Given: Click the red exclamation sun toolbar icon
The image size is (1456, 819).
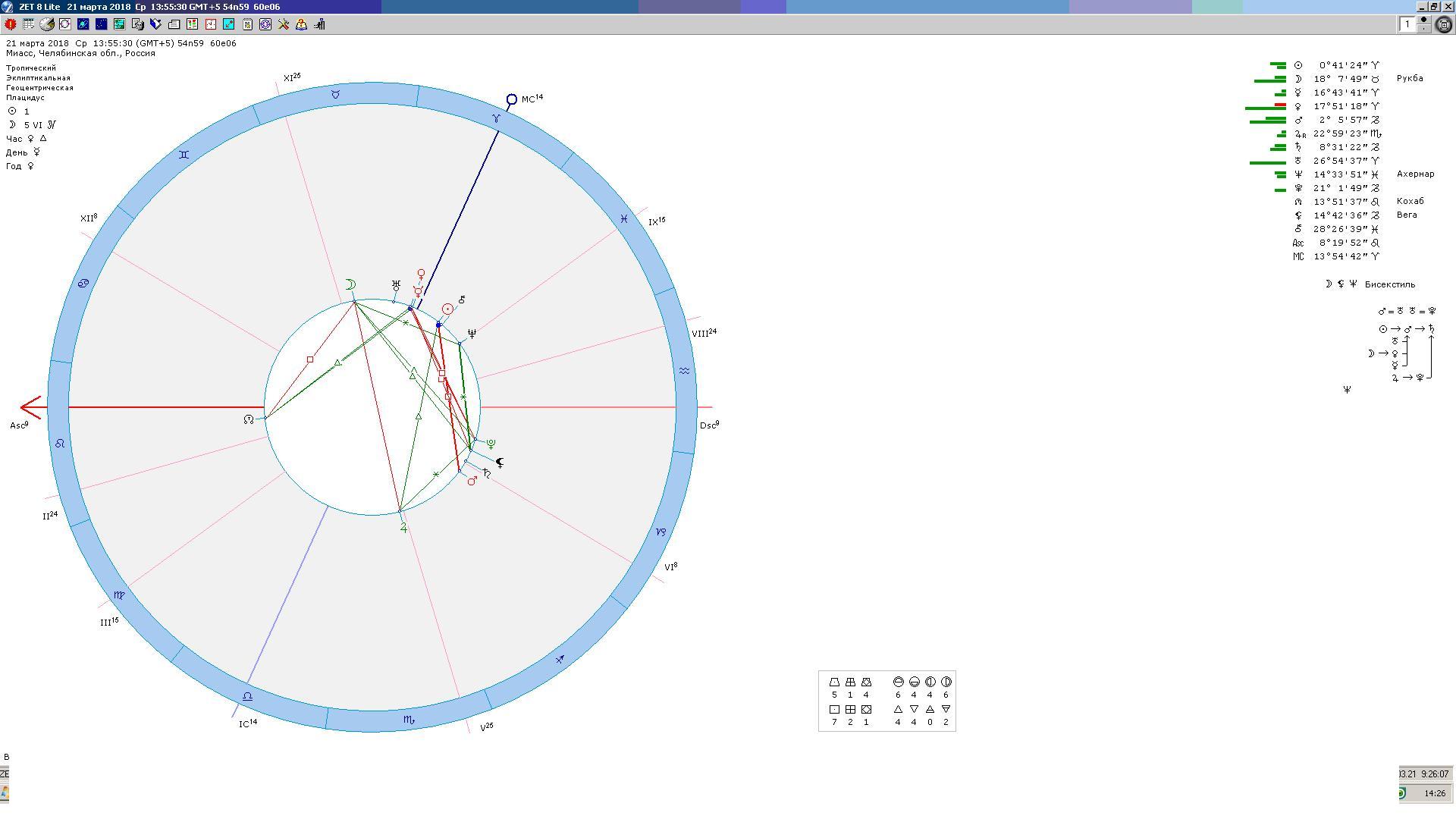Looking at the screenshot, I should (x=11, y=24).
